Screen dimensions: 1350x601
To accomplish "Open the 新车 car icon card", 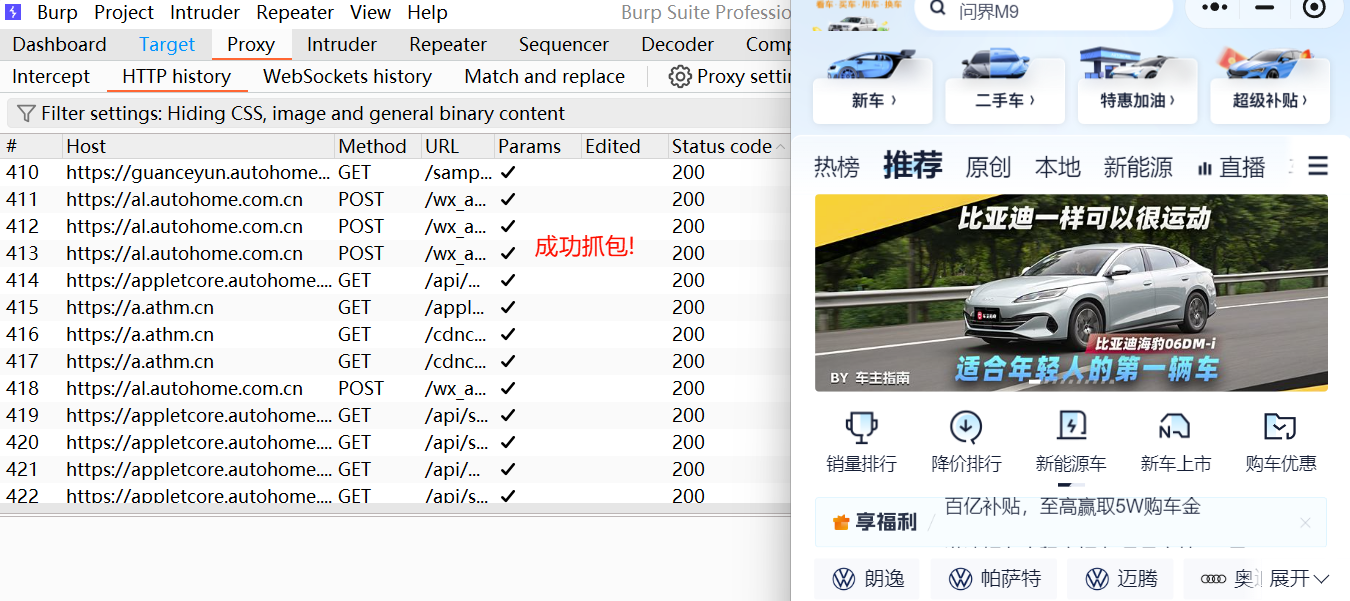I will click(873, 86).
